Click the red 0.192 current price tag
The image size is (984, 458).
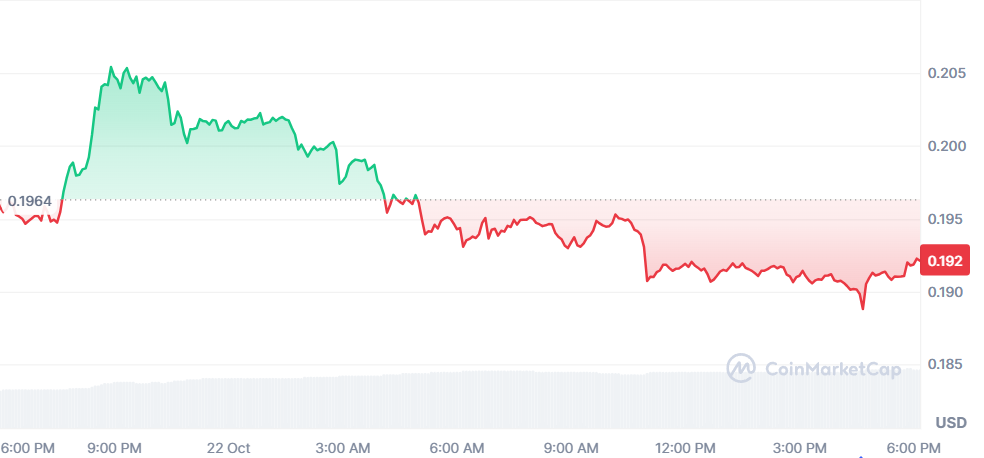point(945,262)
